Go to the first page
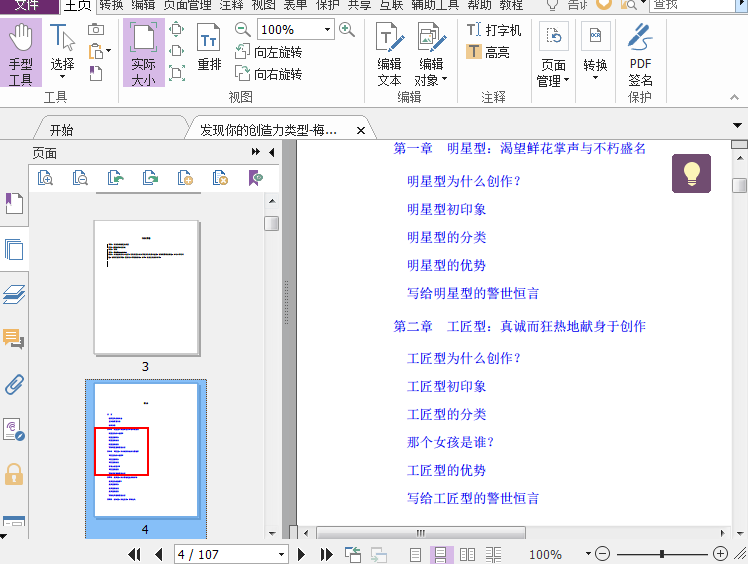Image resolution: width=748 pixels, height=564 pixels. (x=134, y=554)
